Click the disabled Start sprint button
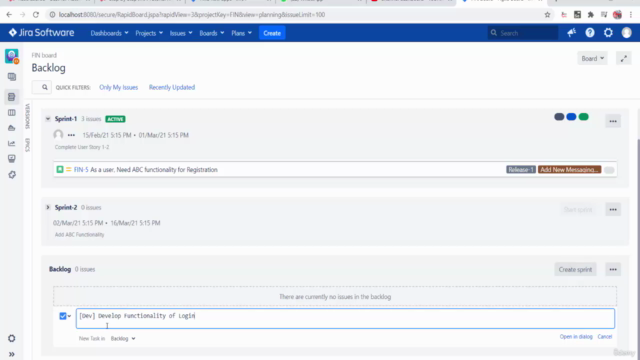 (578, 209)
